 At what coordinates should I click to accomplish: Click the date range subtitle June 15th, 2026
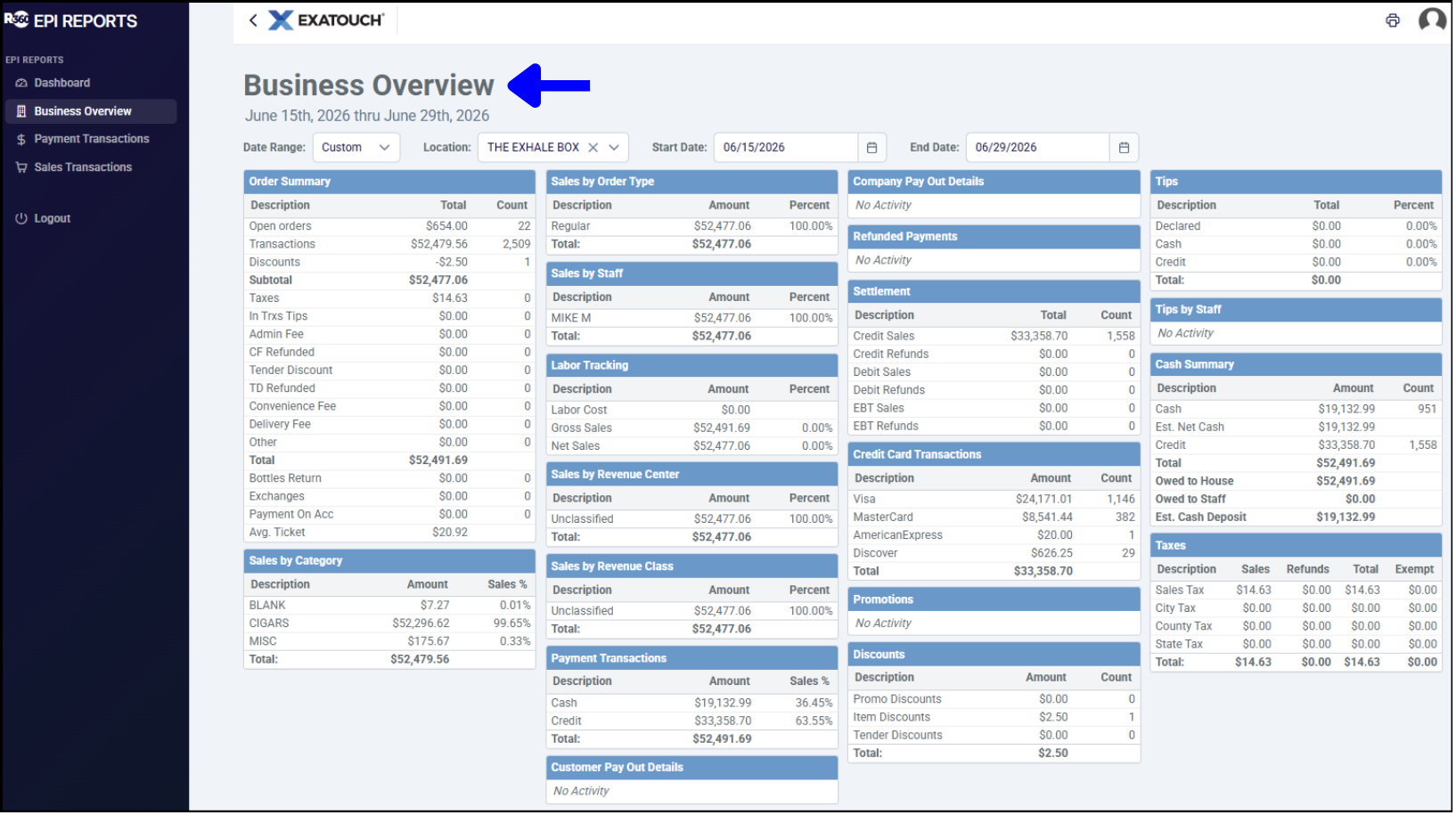point(367,116)
